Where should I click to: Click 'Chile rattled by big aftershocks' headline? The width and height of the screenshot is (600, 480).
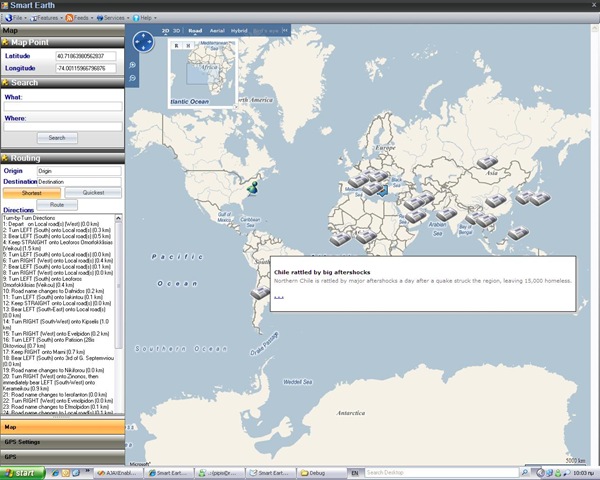[x=322, y=272]
